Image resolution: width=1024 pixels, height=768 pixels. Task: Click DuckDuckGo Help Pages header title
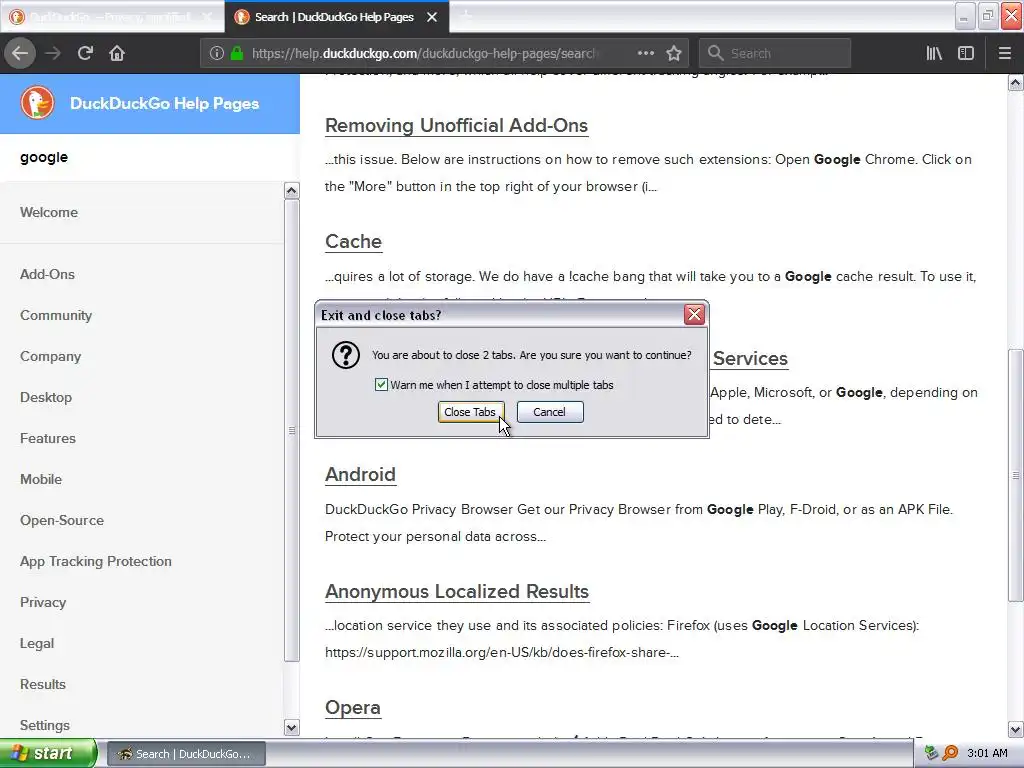click(x=165, y=103)
